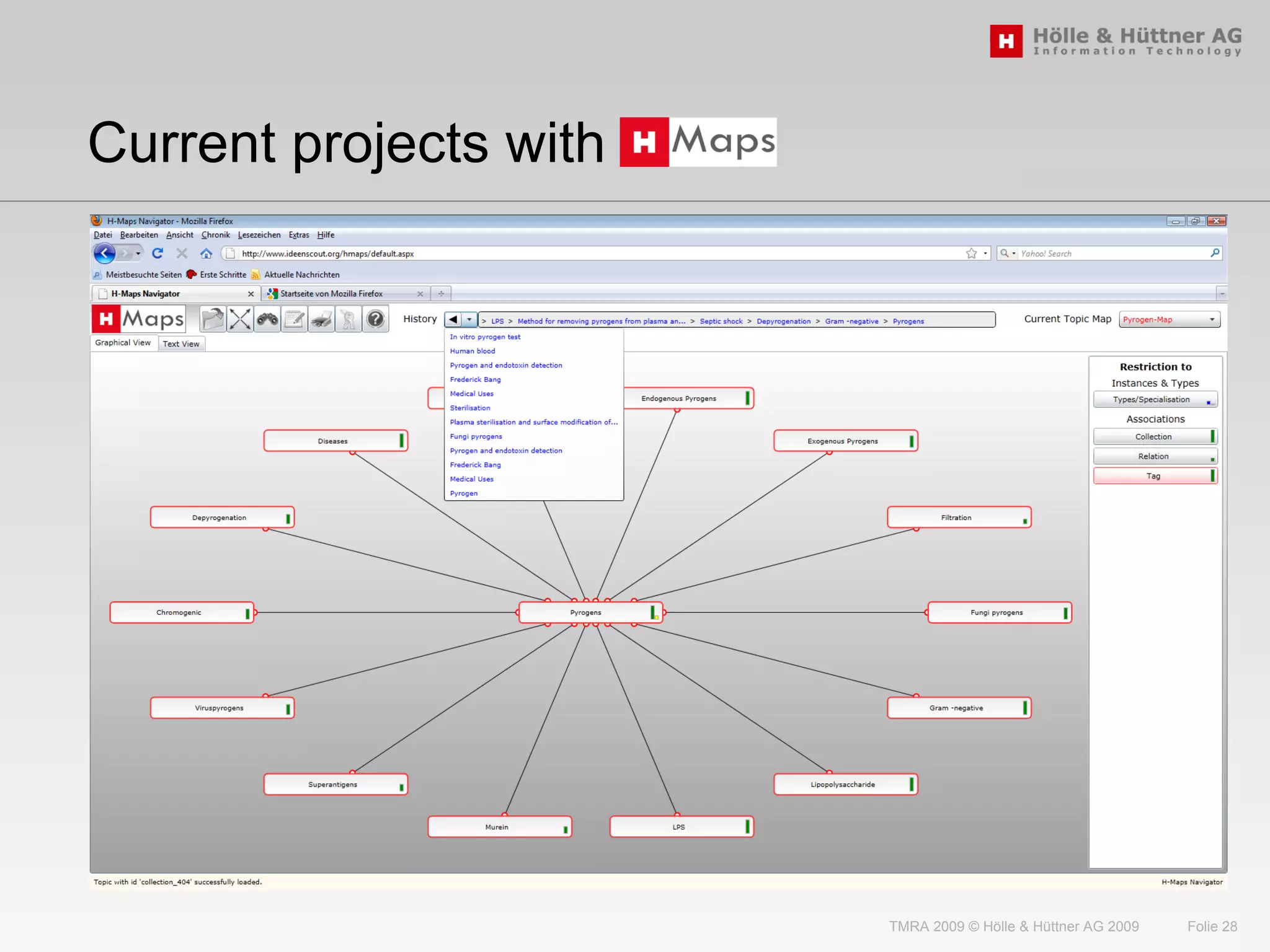Select Fungi pyrogens in history list

click(x=476, y=437)
